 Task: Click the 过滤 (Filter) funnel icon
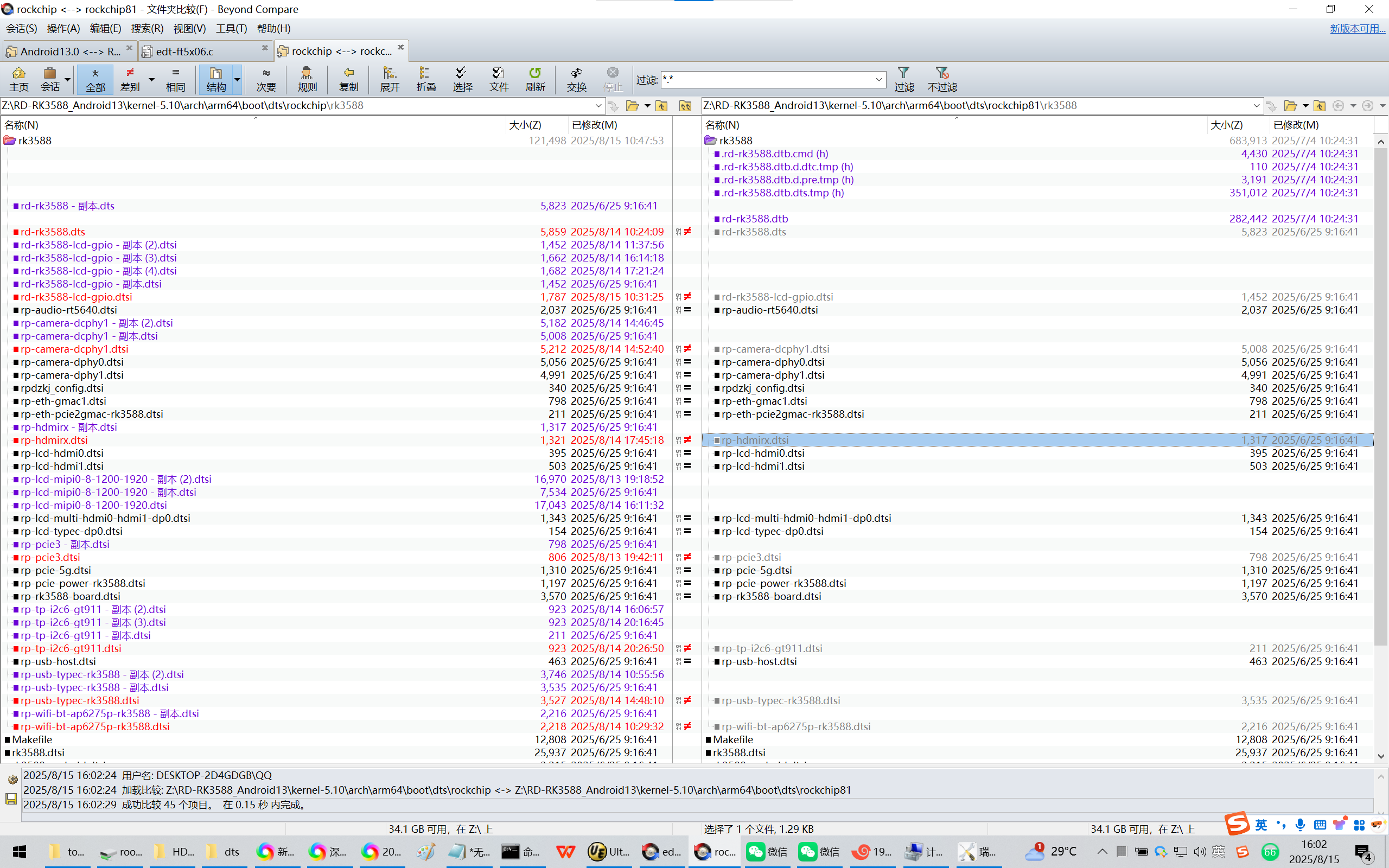click(904, 79)
